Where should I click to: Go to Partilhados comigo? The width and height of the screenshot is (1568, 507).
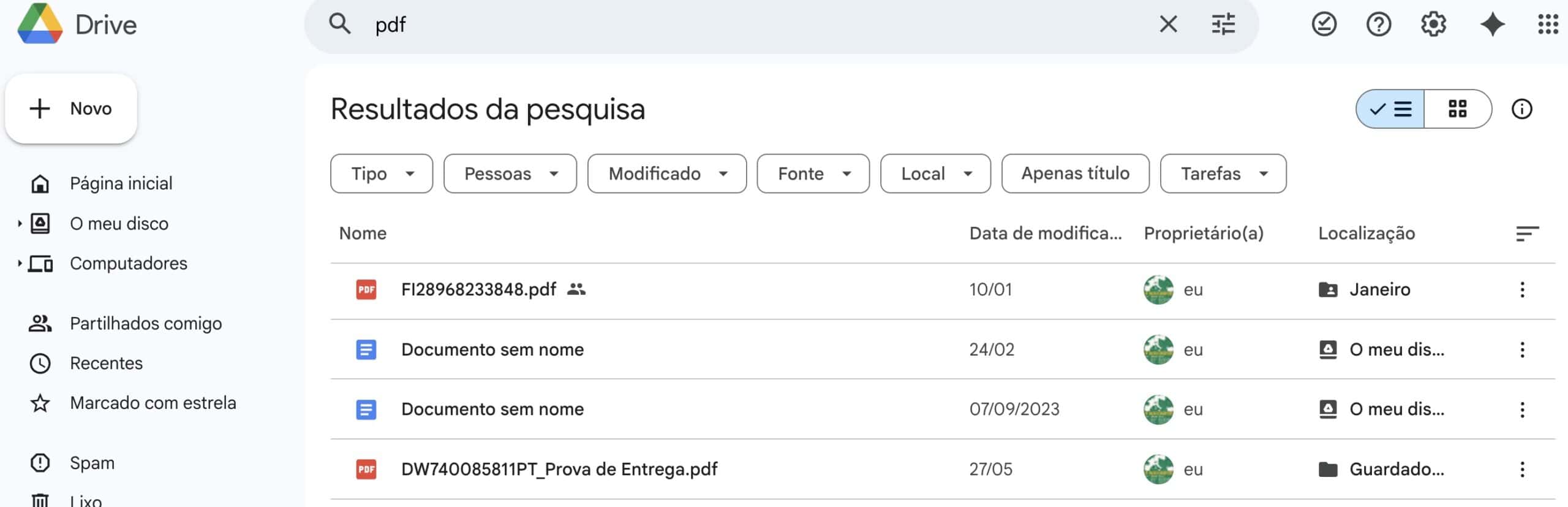click(146, 323)
